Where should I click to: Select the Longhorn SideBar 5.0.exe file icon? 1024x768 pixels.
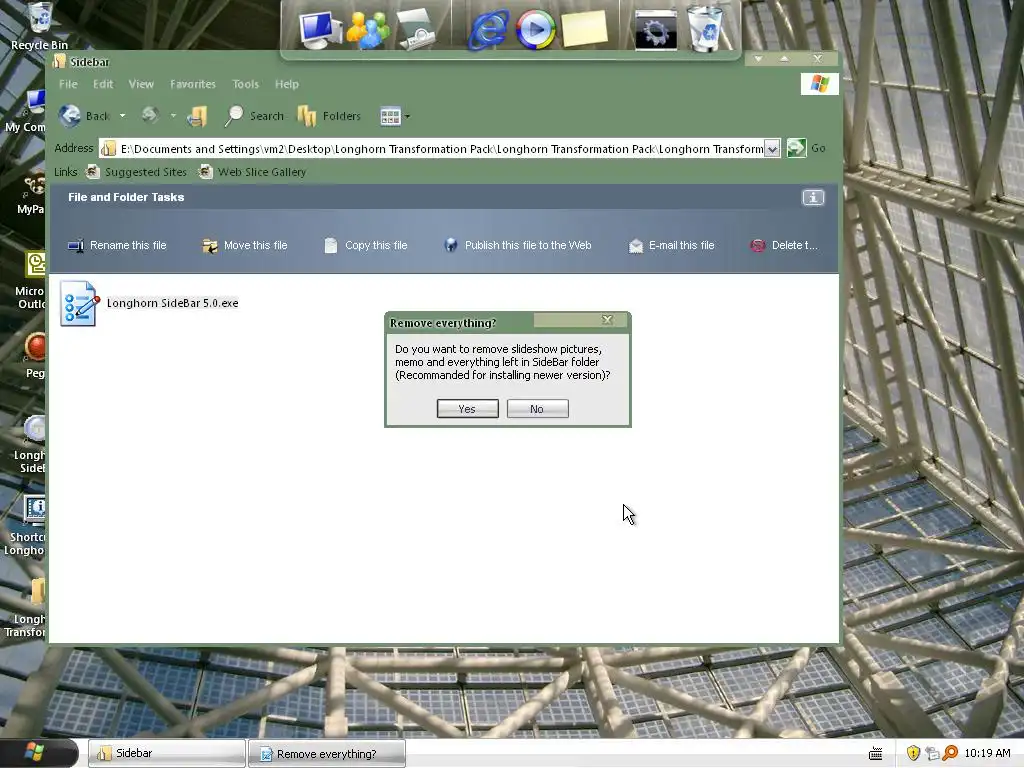(x=79, y=304)
